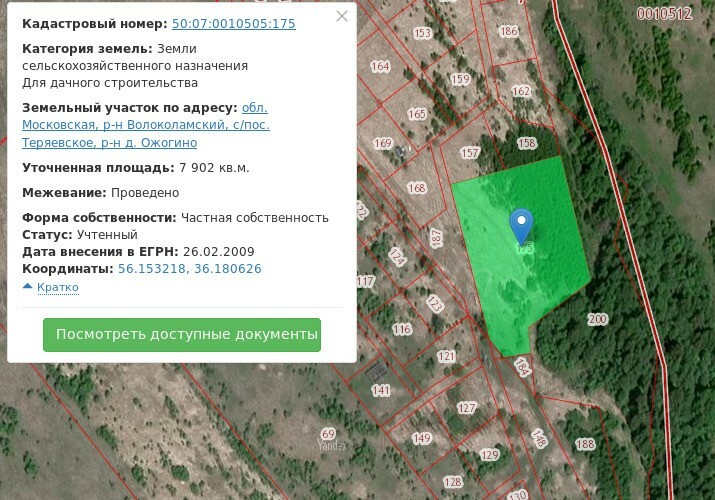The width and height of the screenshot is (715, 500).
Task: Open cadastral number 50:07:0010505:175 link
Action: click(233, 24)
